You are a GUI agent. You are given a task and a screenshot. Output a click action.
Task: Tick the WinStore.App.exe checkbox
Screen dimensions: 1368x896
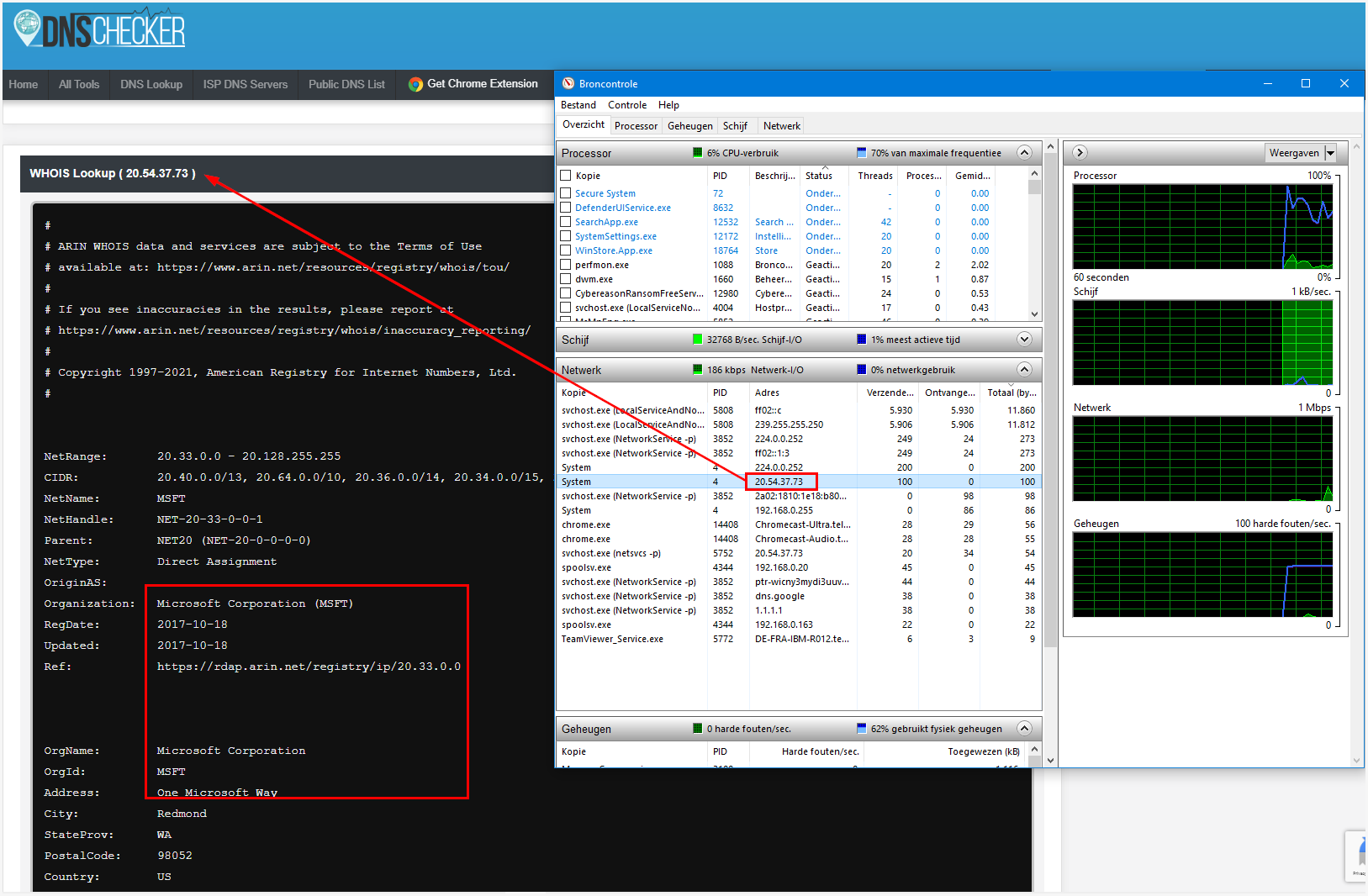pos(566,250)
